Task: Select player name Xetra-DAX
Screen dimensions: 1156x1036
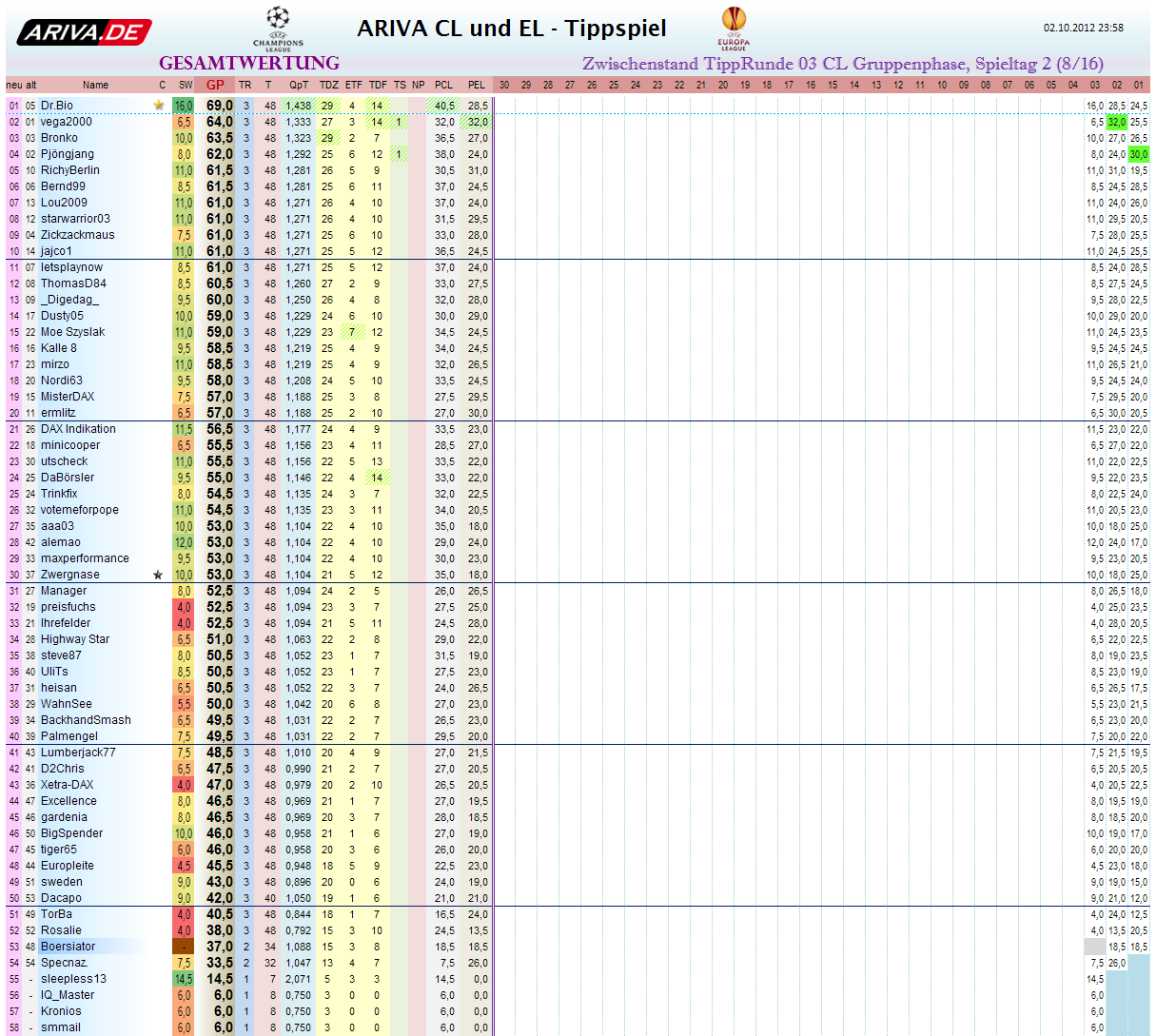Action: [x=68, y=785]
